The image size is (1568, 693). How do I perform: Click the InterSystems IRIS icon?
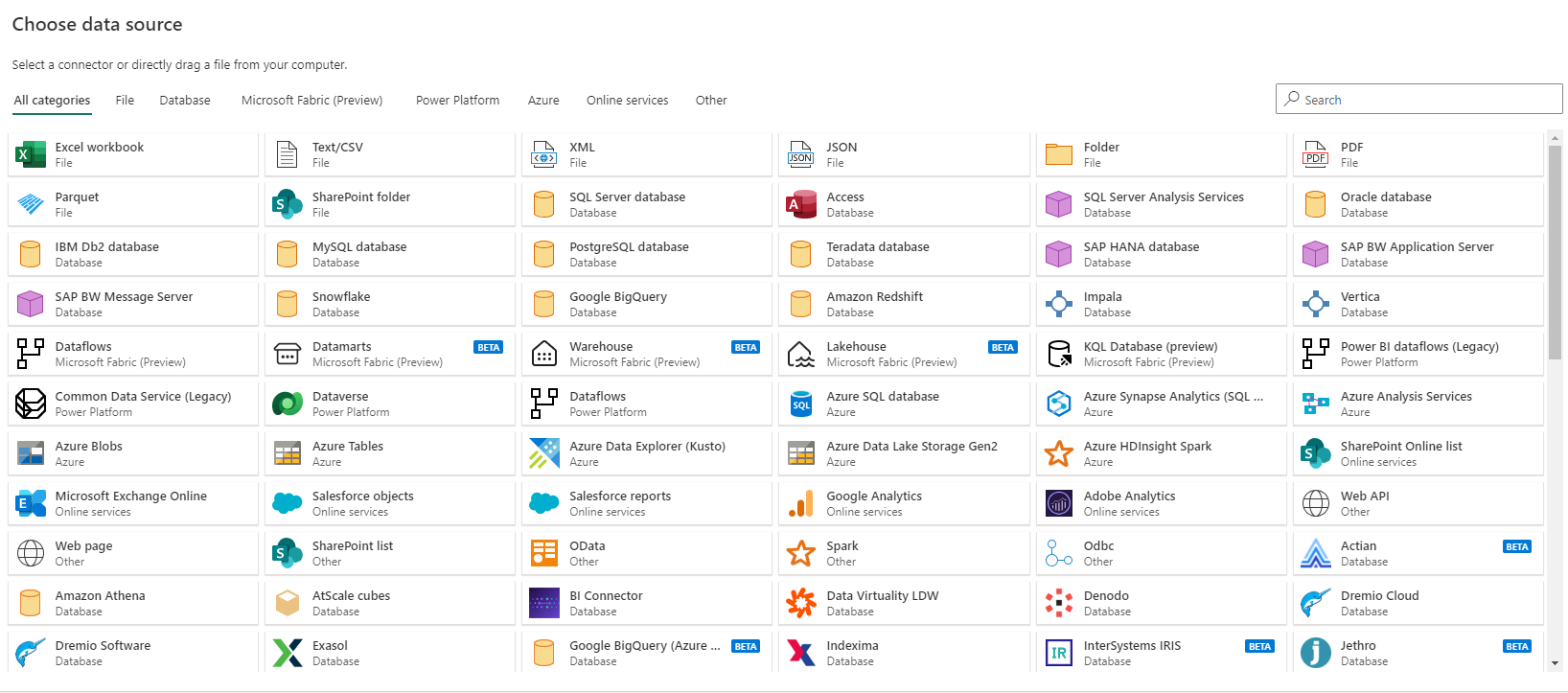1058,653
